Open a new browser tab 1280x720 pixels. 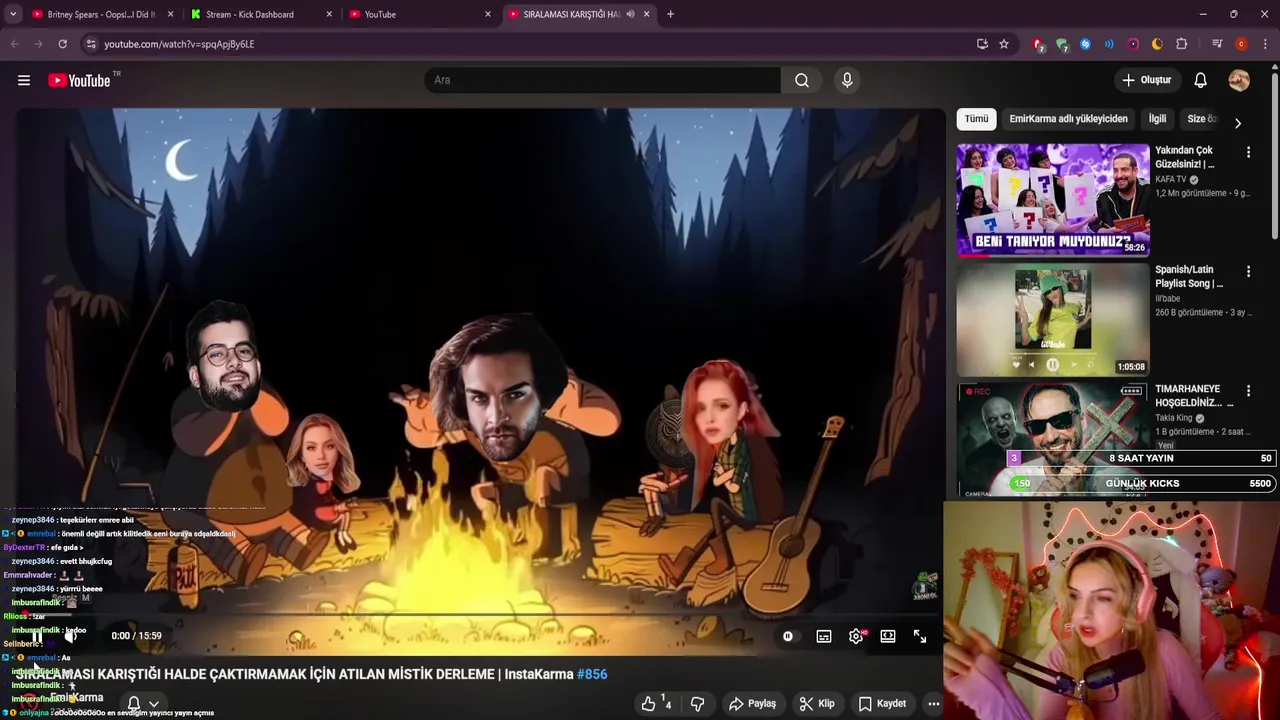point(670,14)
